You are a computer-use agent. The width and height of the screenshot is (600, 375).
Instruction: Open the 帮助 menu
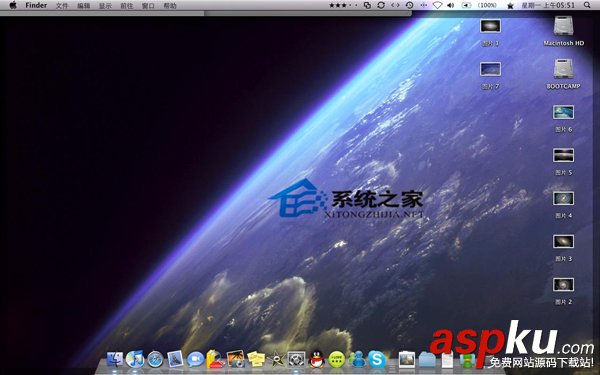[x=170, y=5]
